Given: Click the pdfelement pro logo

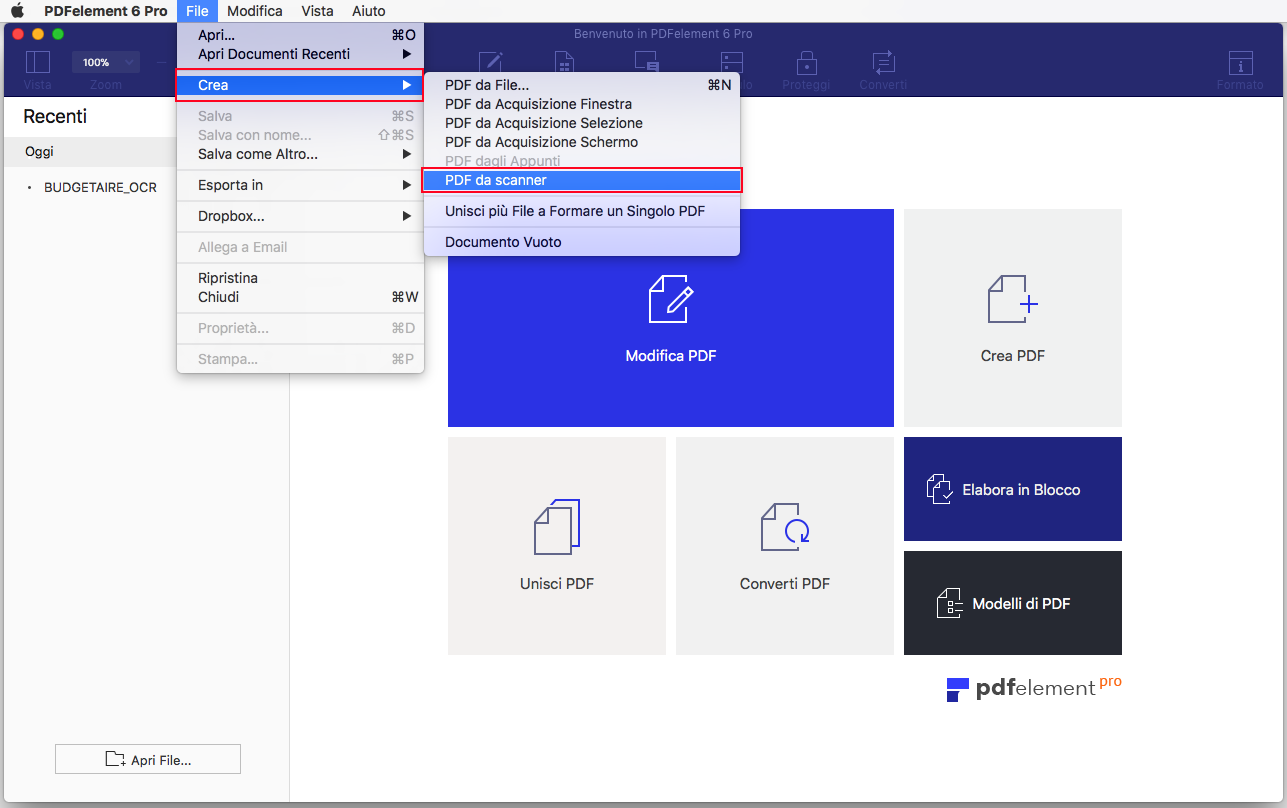Looking at the screenshot, I should pos(1034,687).
